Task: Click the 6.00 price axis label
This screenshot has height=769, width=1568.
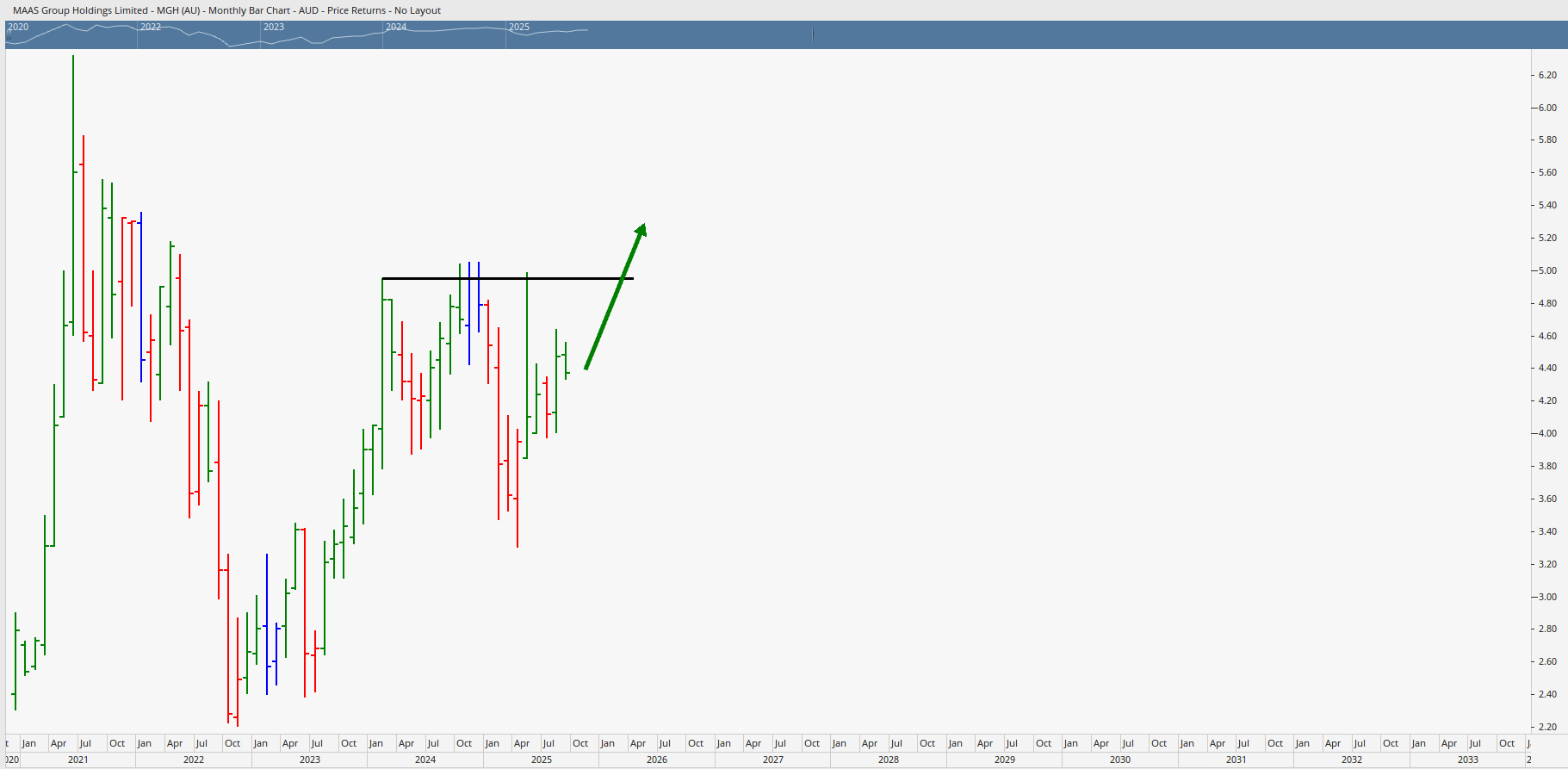Action: 1547,108
